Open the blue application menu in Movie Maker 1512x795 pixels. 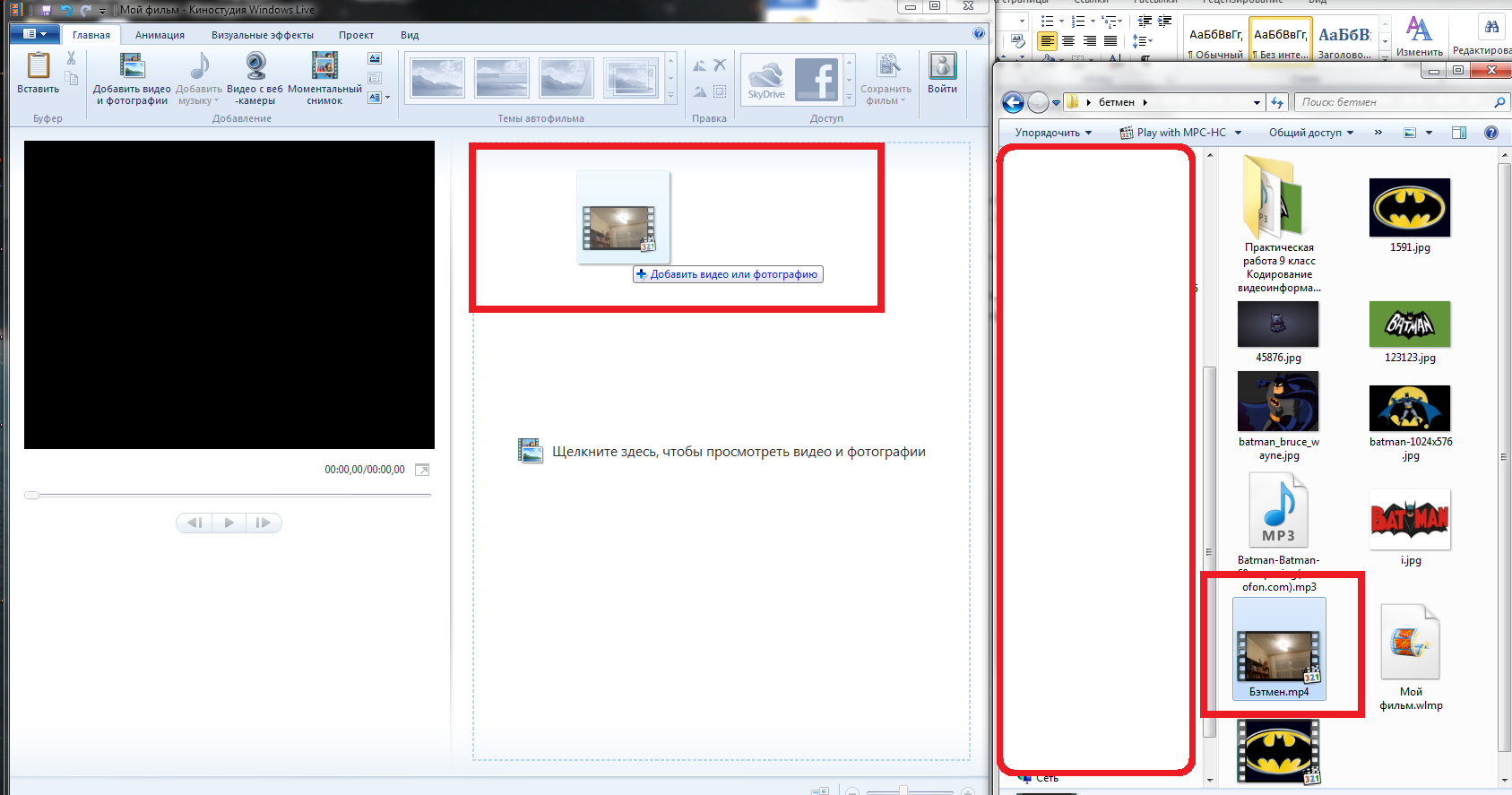[x=35, y=34]
